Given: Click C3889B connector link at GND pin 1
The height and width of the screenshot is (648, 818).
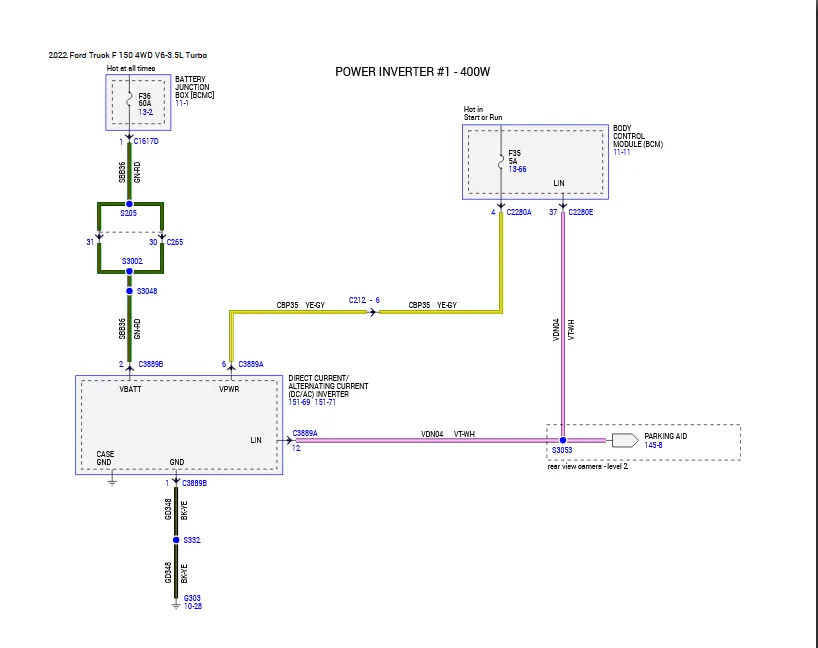Looking at the screenshot, I should pos(194,483).
